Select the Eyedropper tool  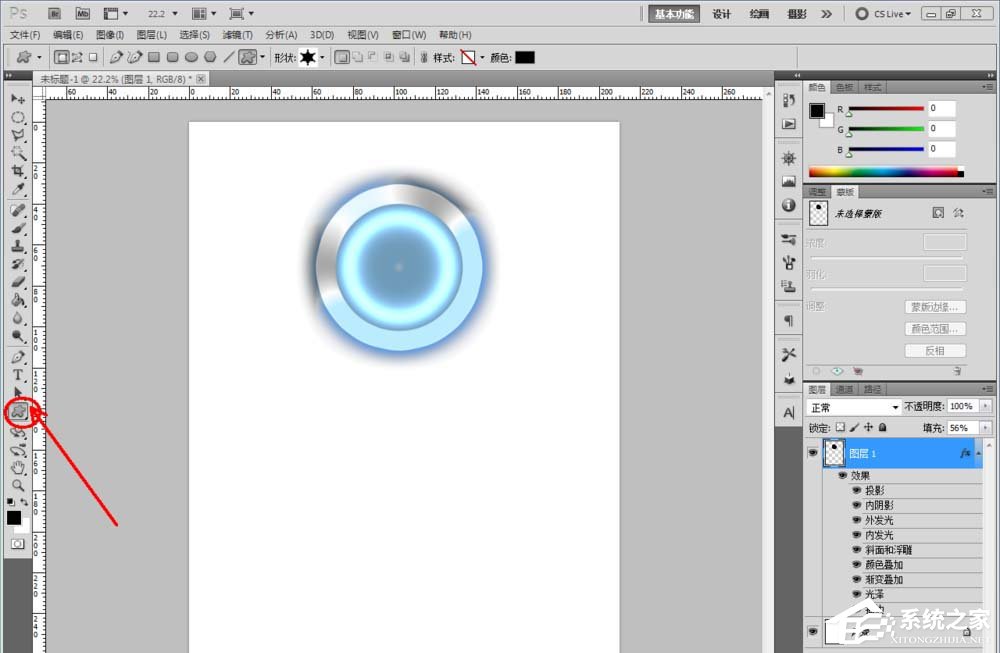tap(18, 189)
